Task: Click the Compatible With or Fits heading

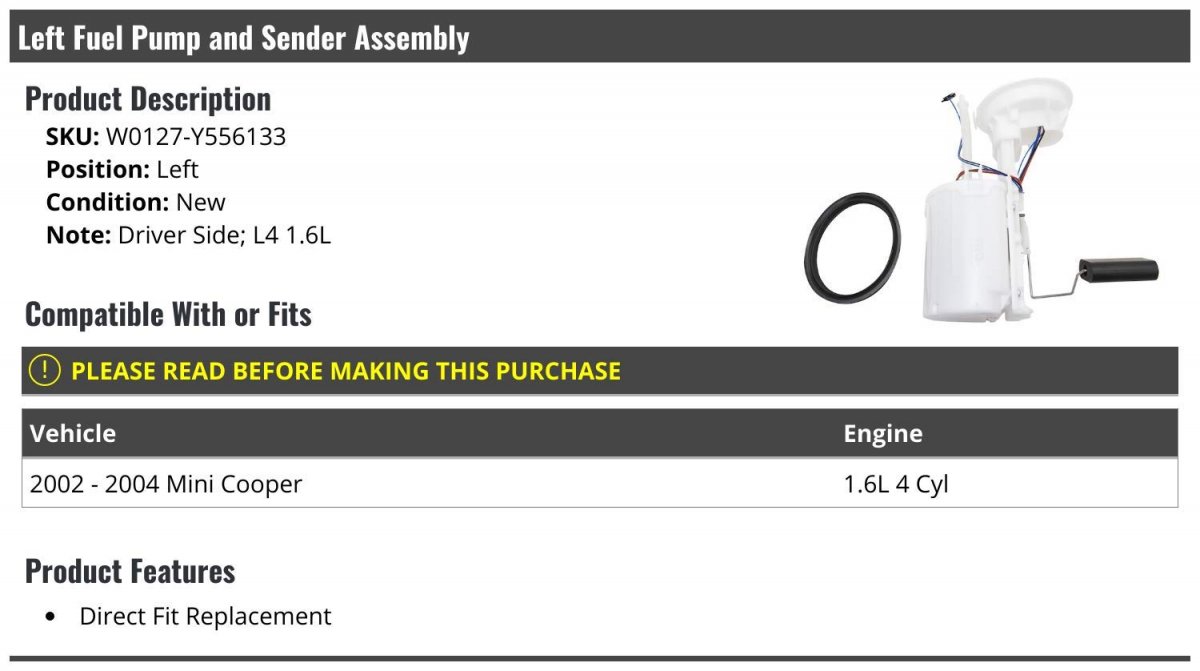Action: tap(168, 314)
